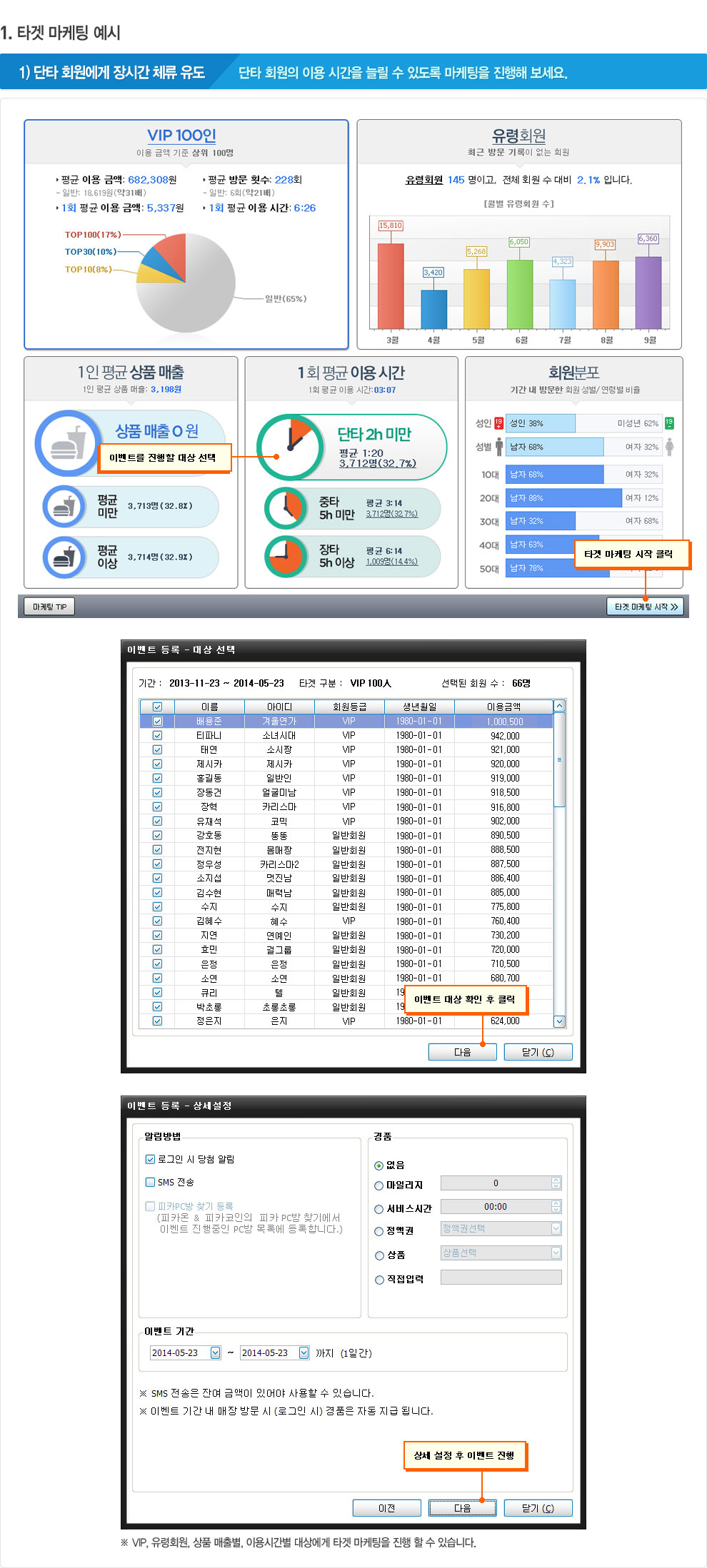Open the event start date dropdown
707x1568 pixels.
pos(215,1352)
